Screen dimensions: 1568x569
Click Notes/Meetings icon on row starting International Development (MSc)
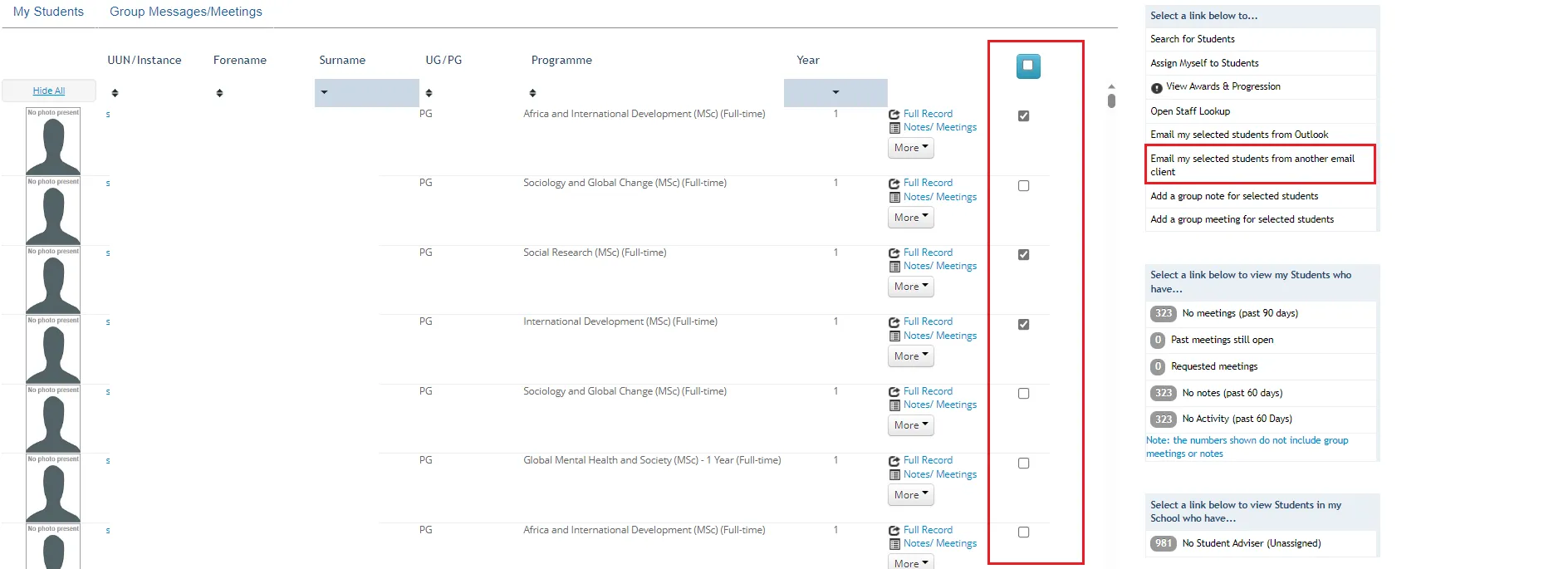894,336
